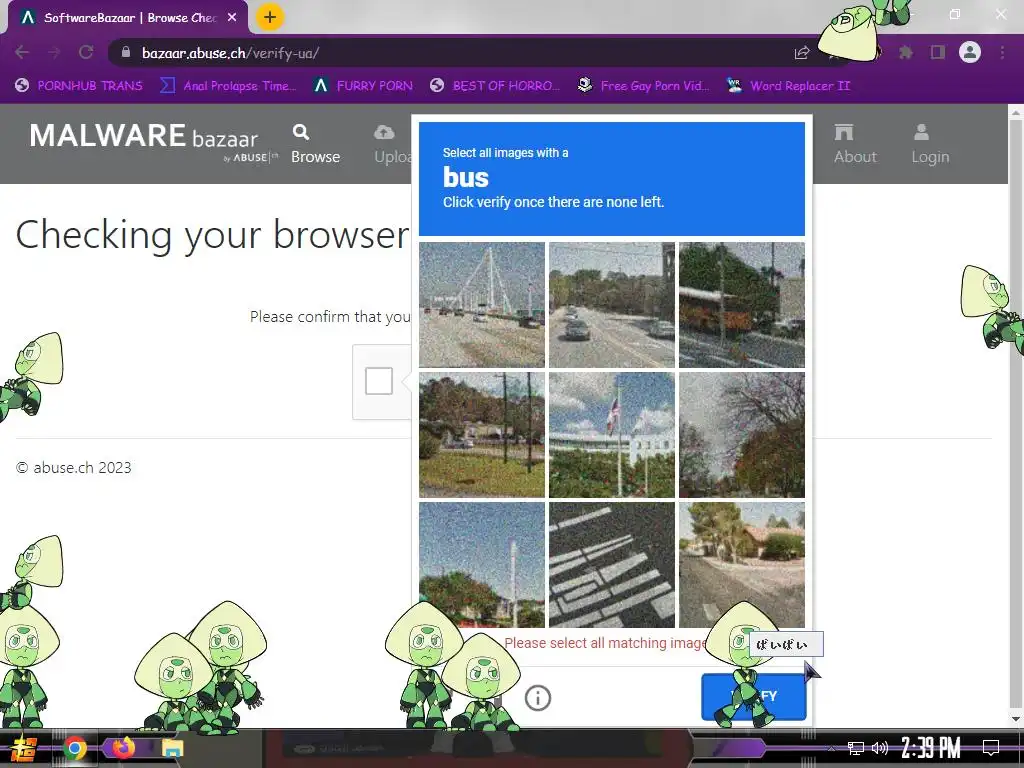Image resolution: width=1024 pixels, height=768 pixels.
Task: Select the blue sky pole captcha tile
Action: coord(482,565)
